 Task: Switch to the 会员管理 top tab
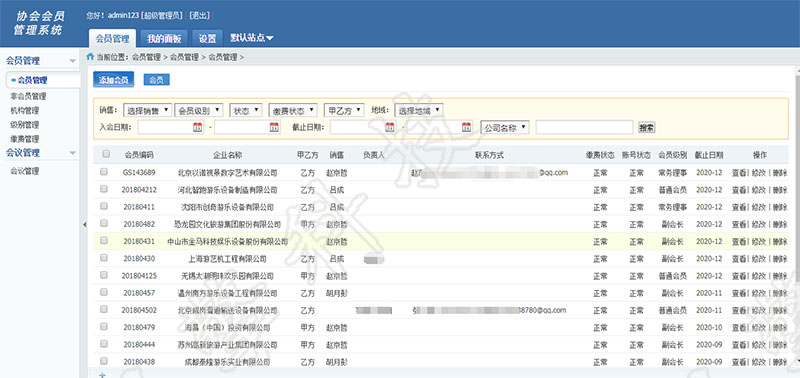(112, 38)
